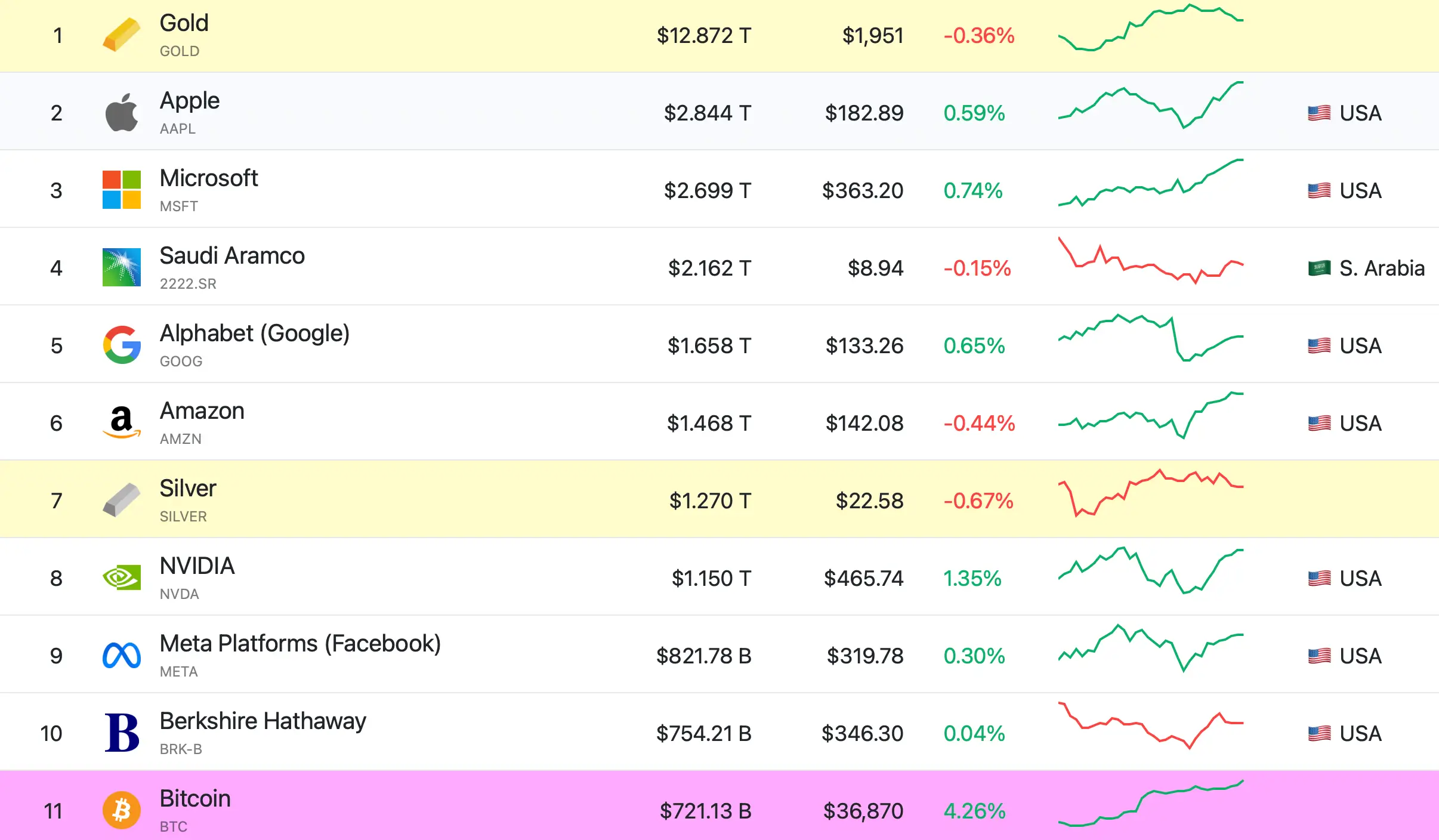Open the Berkshire Hathaway name link

tap(263, 721)
